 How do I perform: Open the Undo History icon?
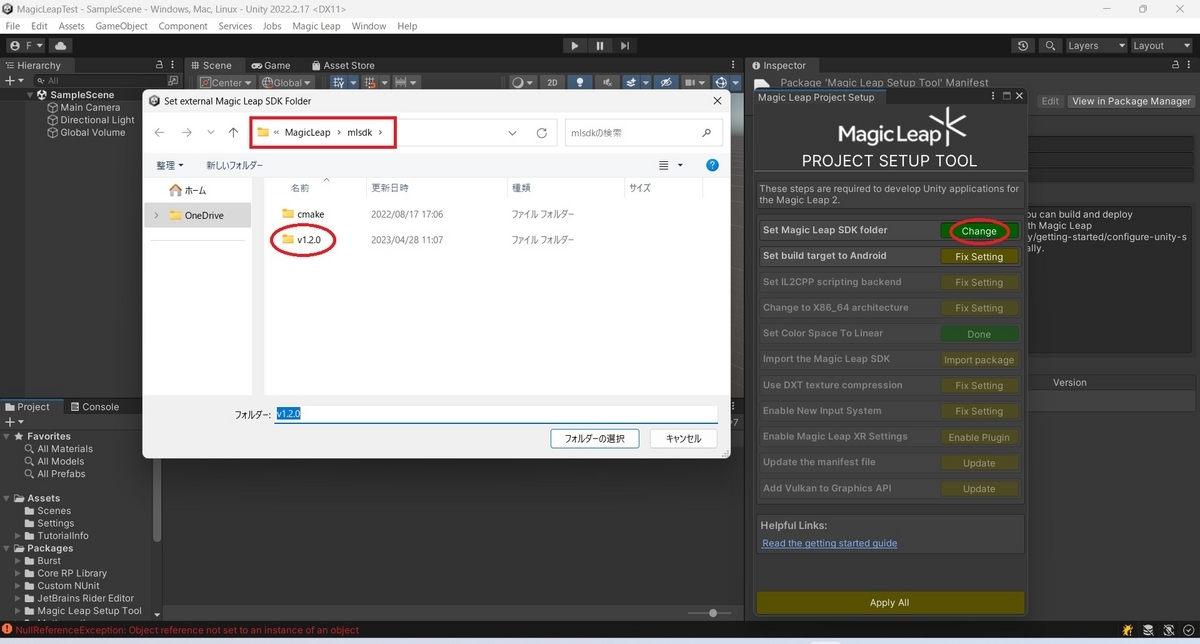tap(1022, 46)
